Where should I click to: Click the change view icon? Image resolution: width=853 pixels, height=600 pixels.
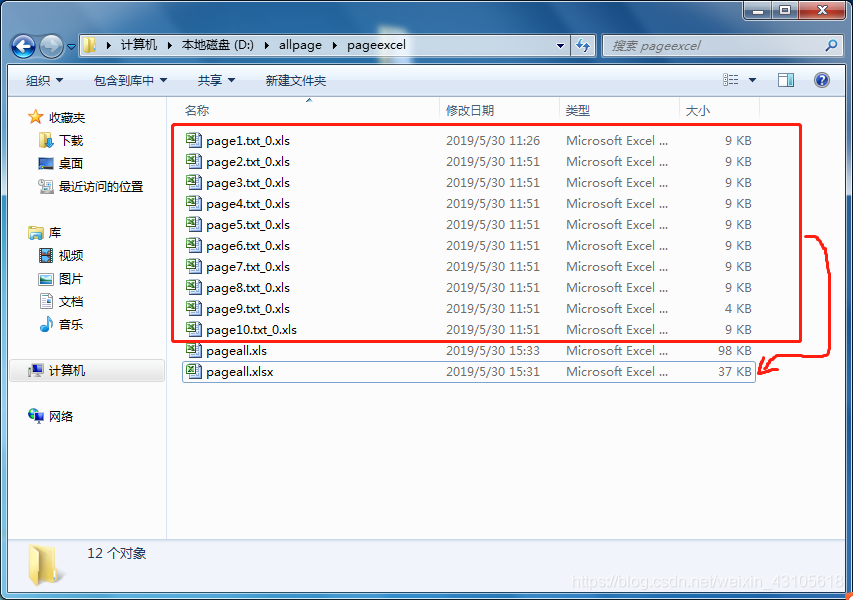pos(731,80)
